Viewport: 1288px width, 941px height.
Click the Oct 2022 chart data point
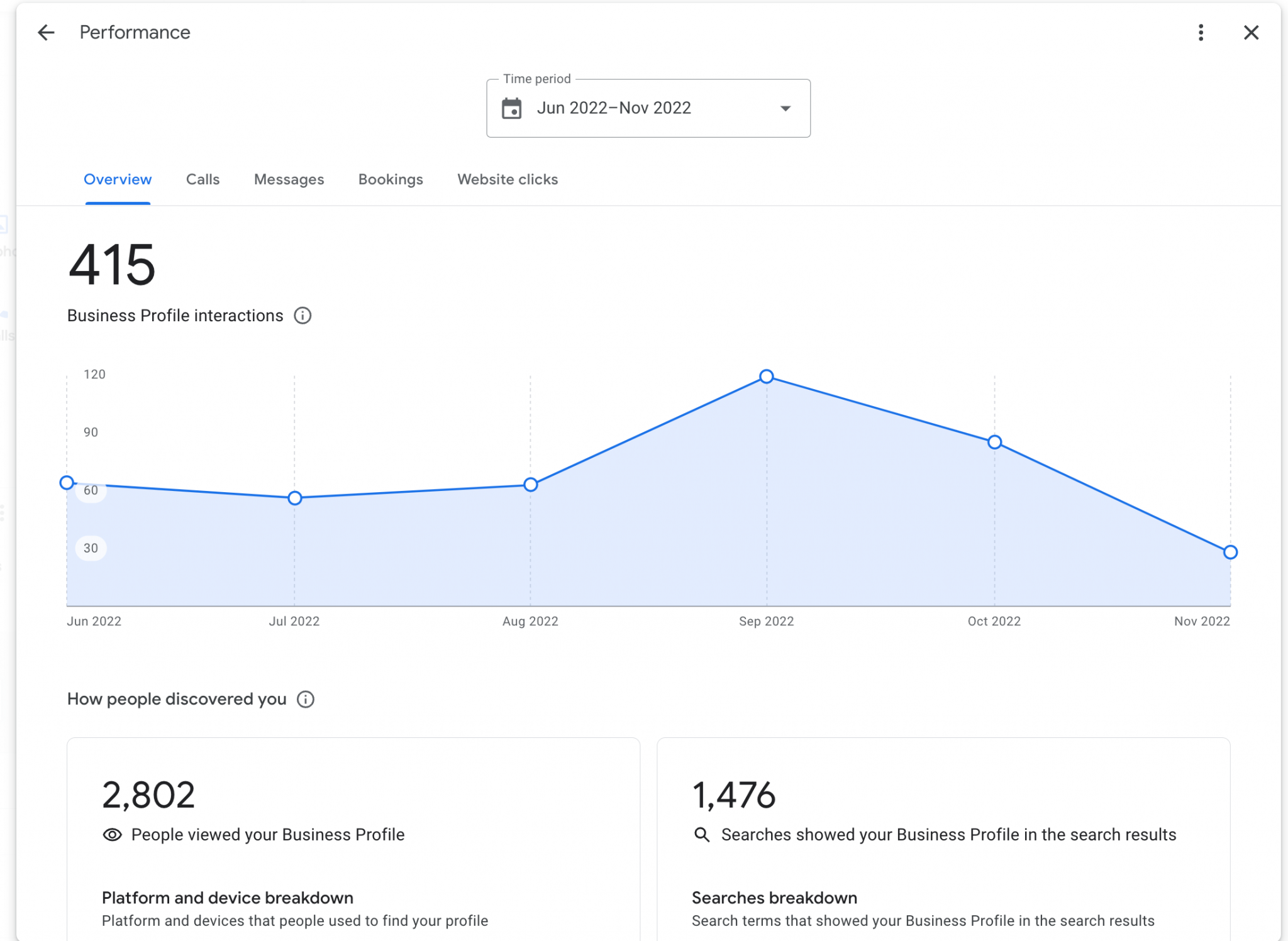point(994,443)
